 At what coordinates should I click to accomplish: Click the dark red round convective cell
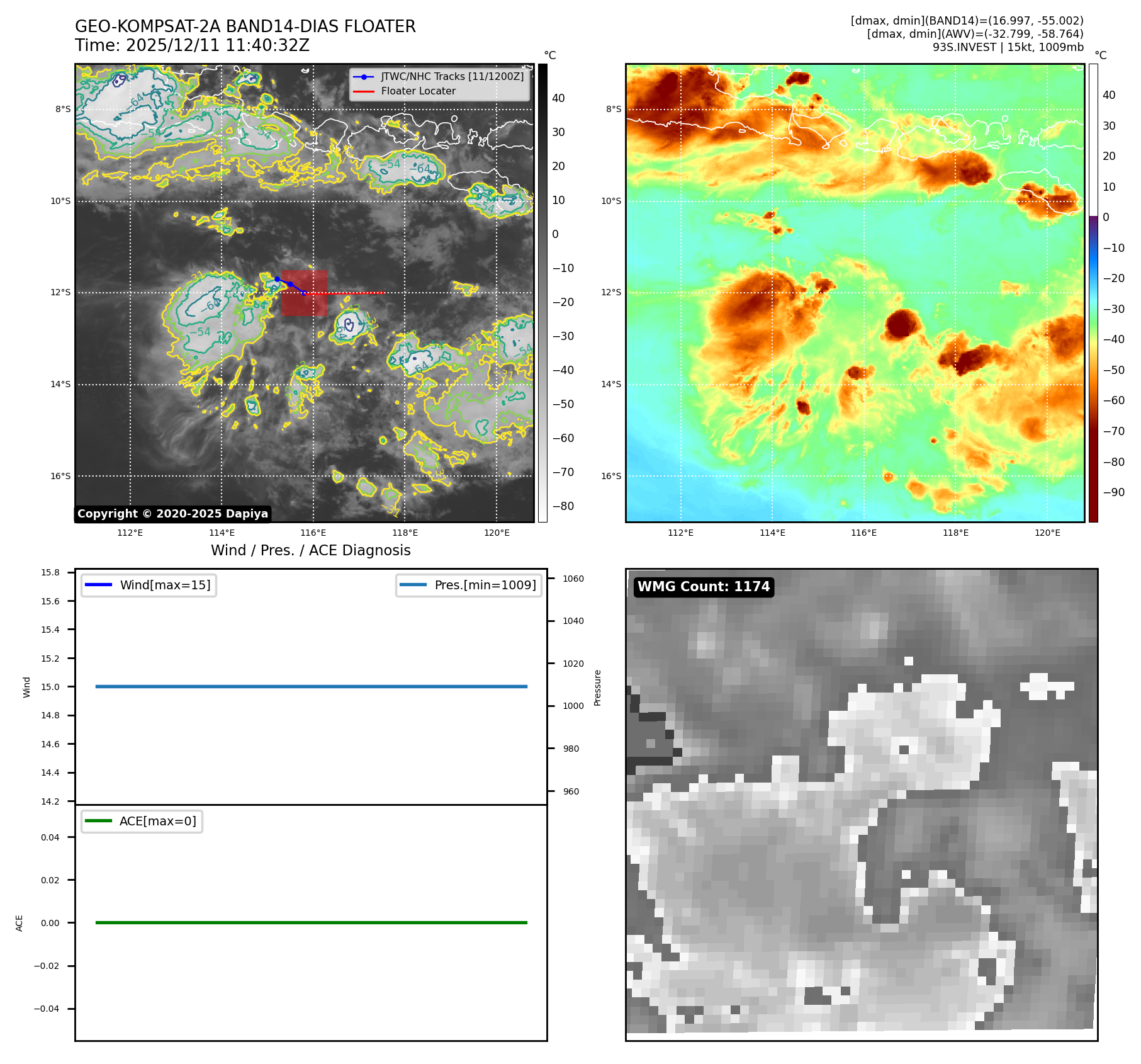(903, 324)
